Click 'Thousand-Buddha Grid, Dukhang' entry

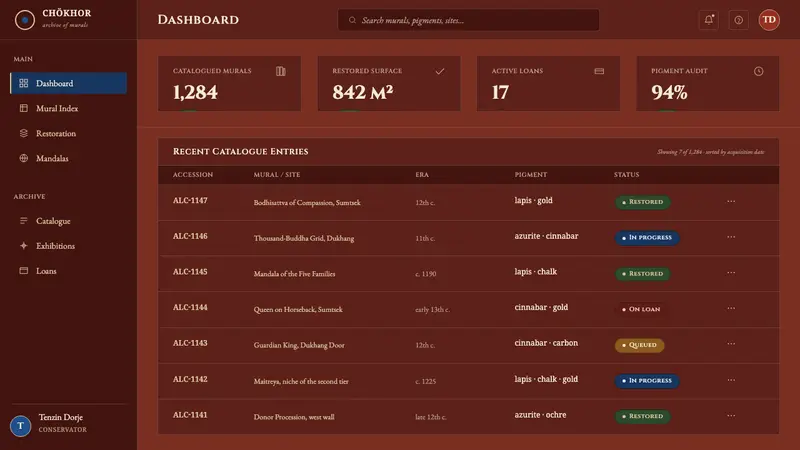[x=304, y=238]
